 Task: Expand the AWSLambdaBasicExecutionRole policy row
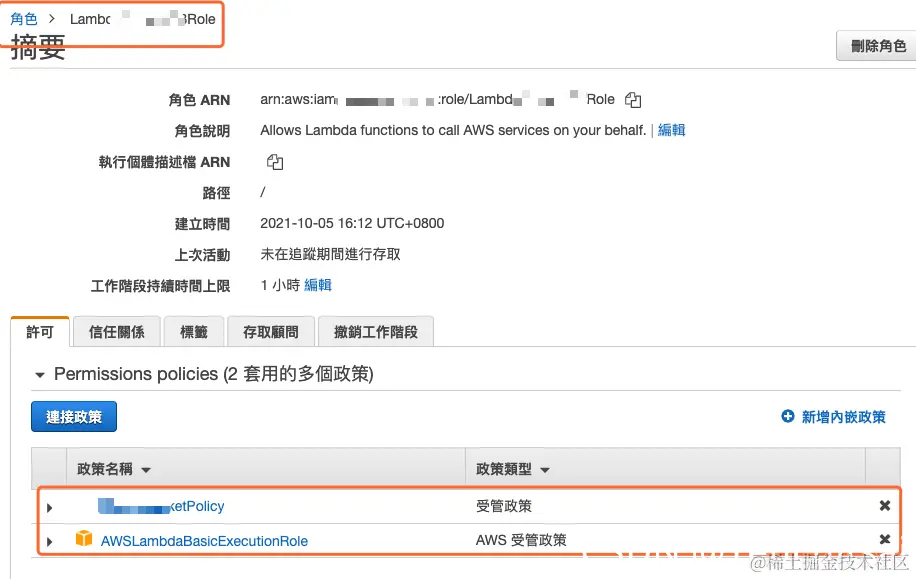click(50, 542)
